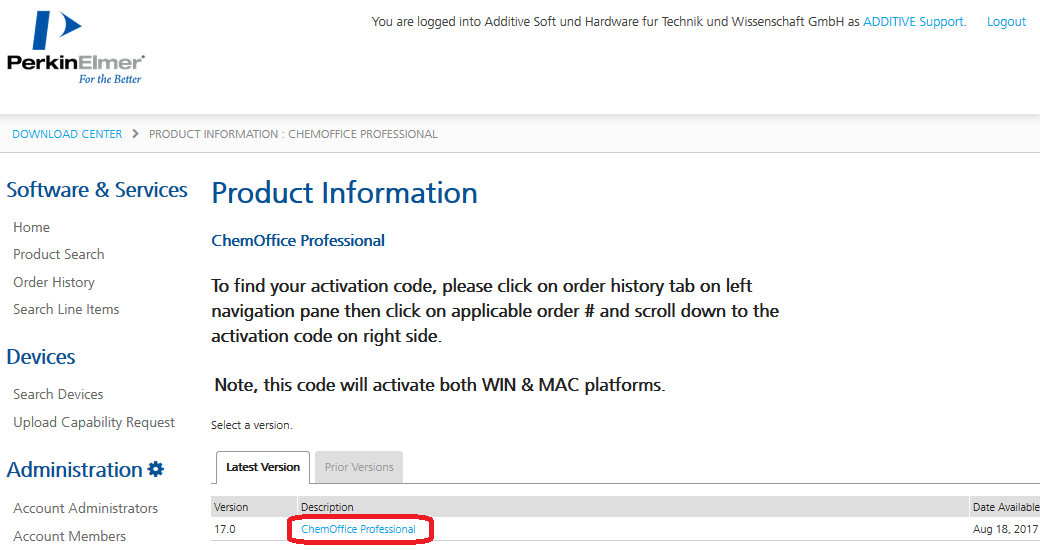Click version 17.0 cell

pyautogui.click(x=225, y=529)
